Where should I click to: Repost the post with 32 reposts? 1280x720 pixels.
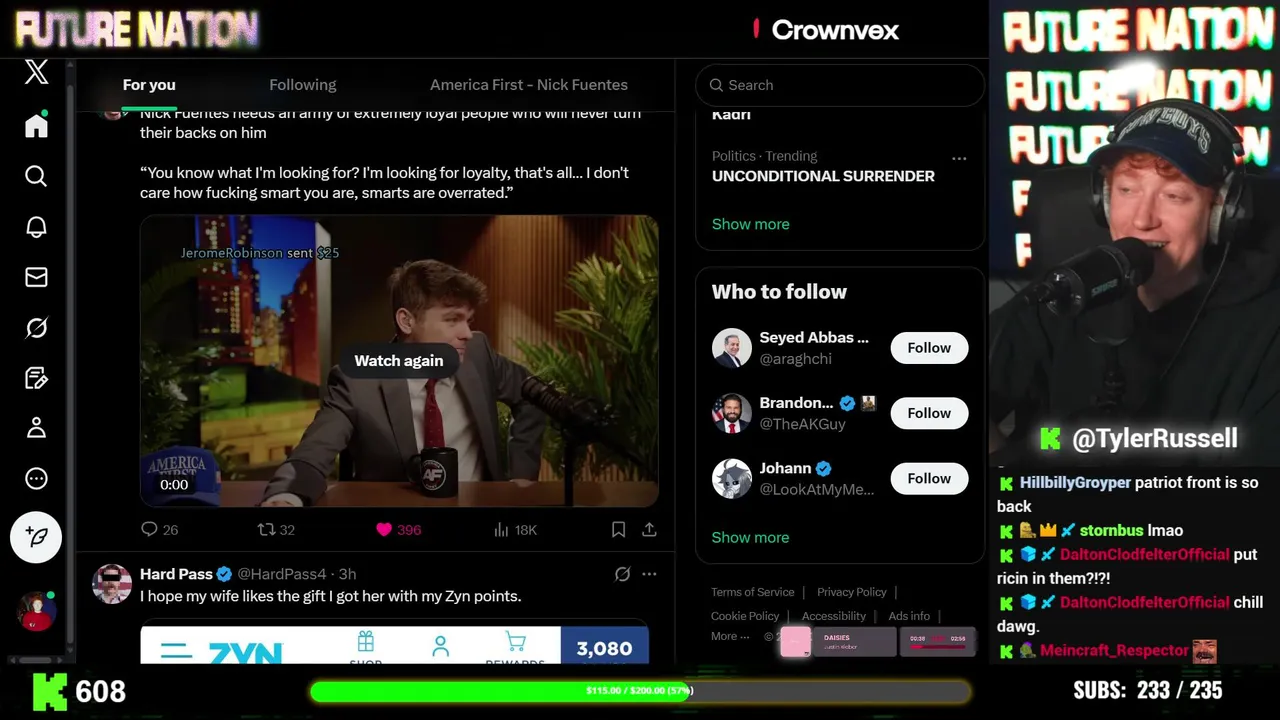276,530
